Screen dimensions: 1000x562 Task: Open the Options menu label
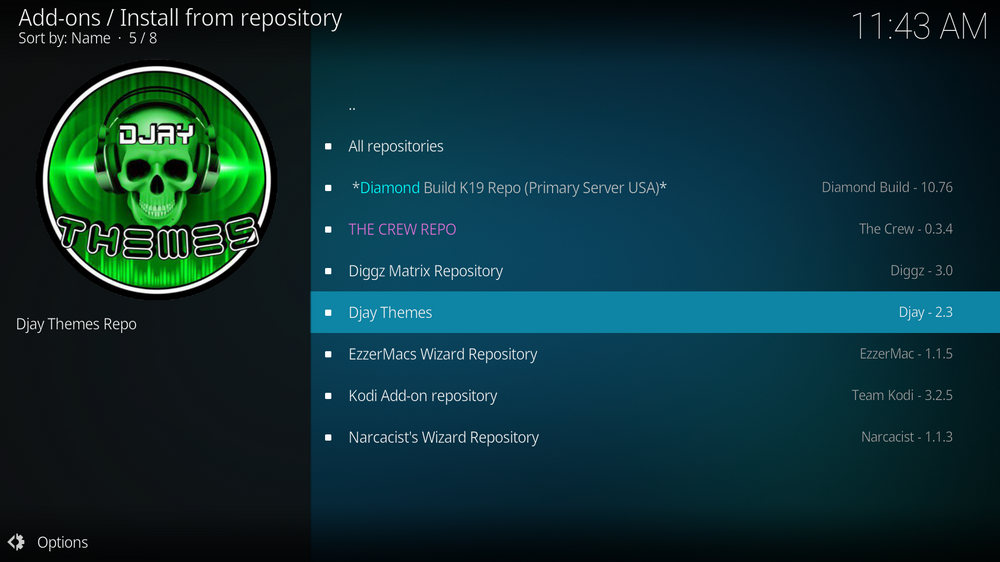click(62, 542)
